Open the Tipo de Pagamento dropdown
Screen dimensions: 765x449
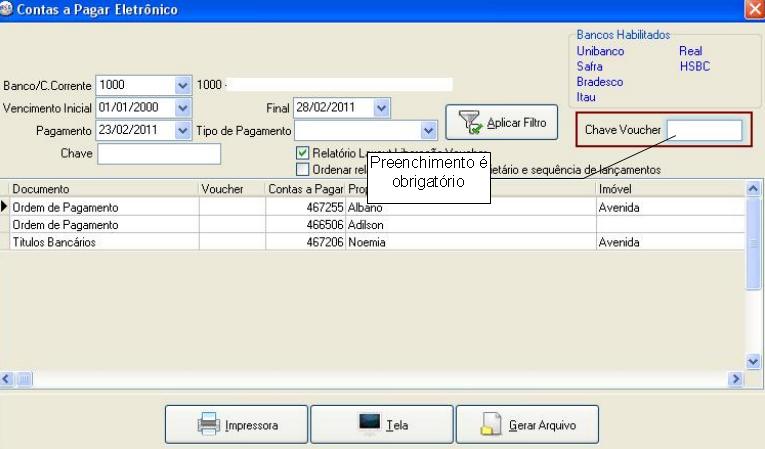coord(429,131)
